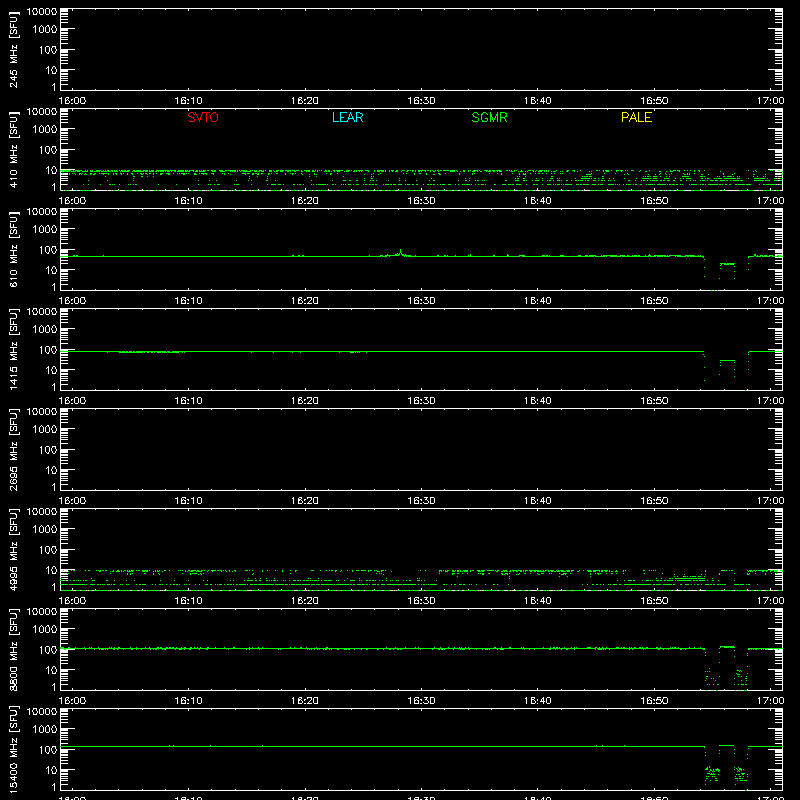The height and width of the screenshot is (800, 800).
Task: Click 16:30 time label below 1415 MHz plot
Action: [421, 401]
